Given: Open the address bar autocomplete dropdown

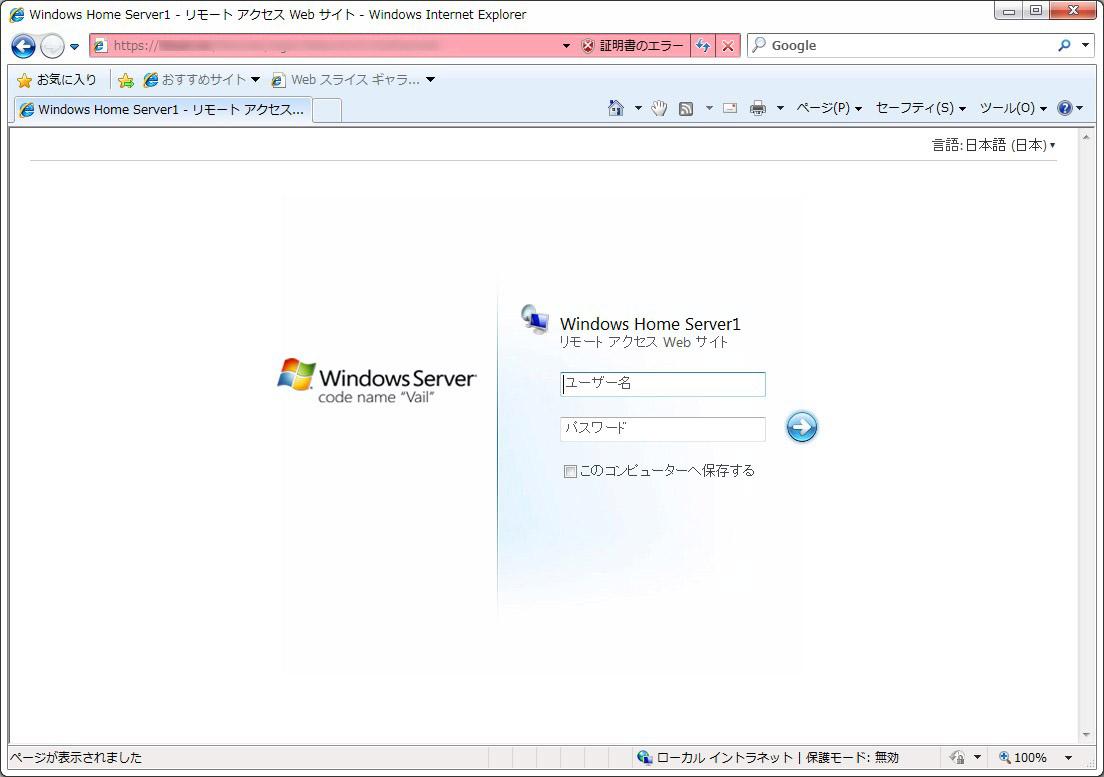Looking at the screenshot, I should click(x=566, y=46).
